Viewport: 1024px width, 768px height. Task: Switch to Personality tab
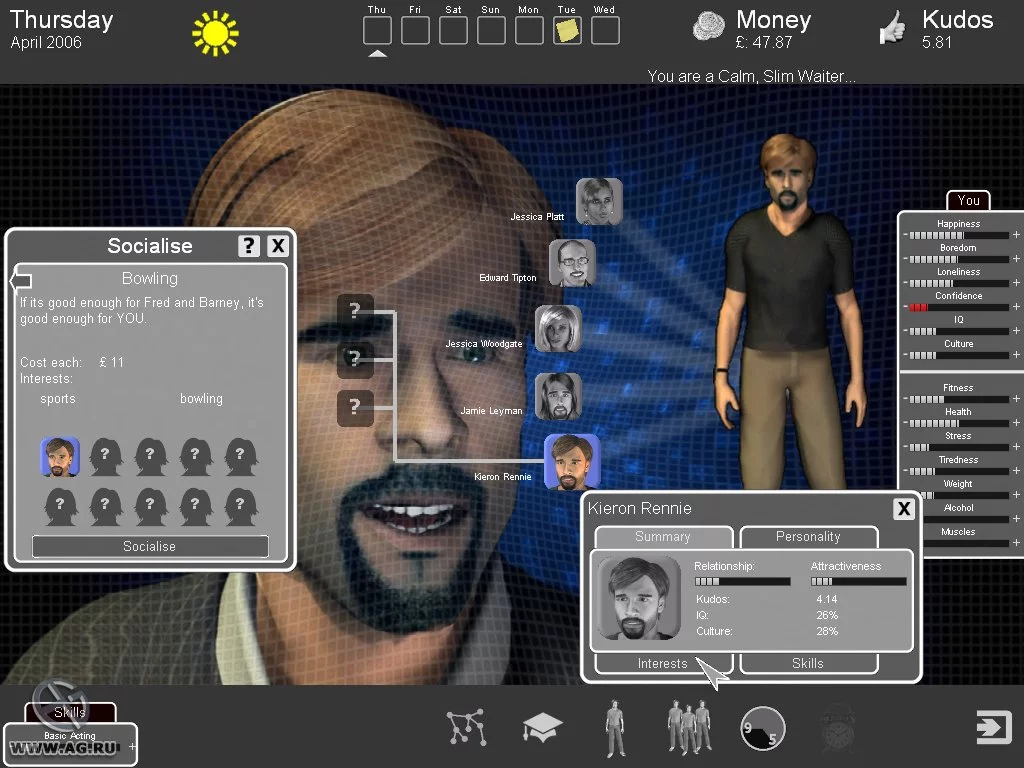(808, 537)
